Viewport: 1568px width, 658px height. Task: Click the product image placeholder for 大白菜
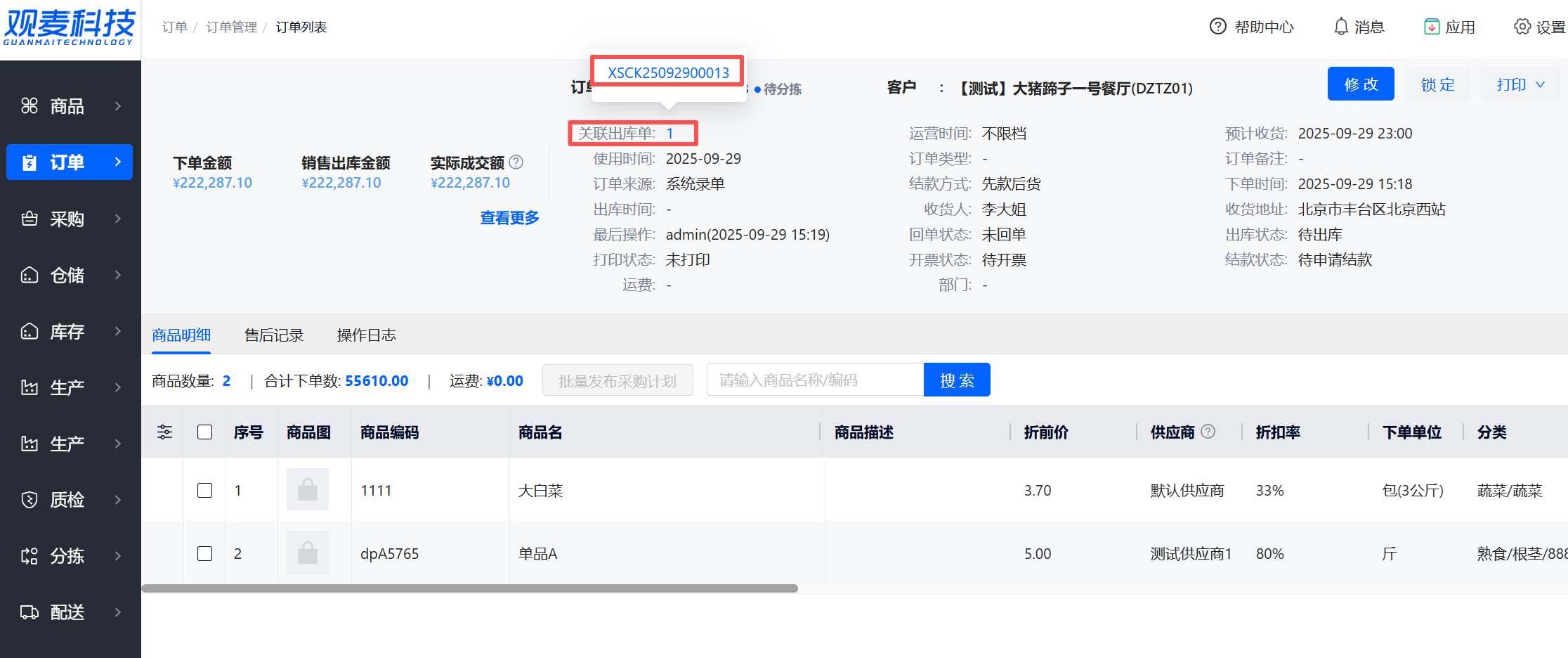pyautogui.click(x=308, y=489)
